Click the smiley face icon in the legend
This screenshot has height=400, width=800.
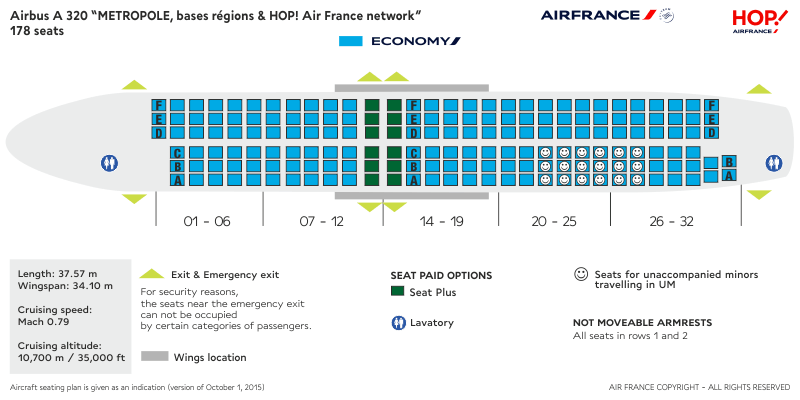[580, 274]
